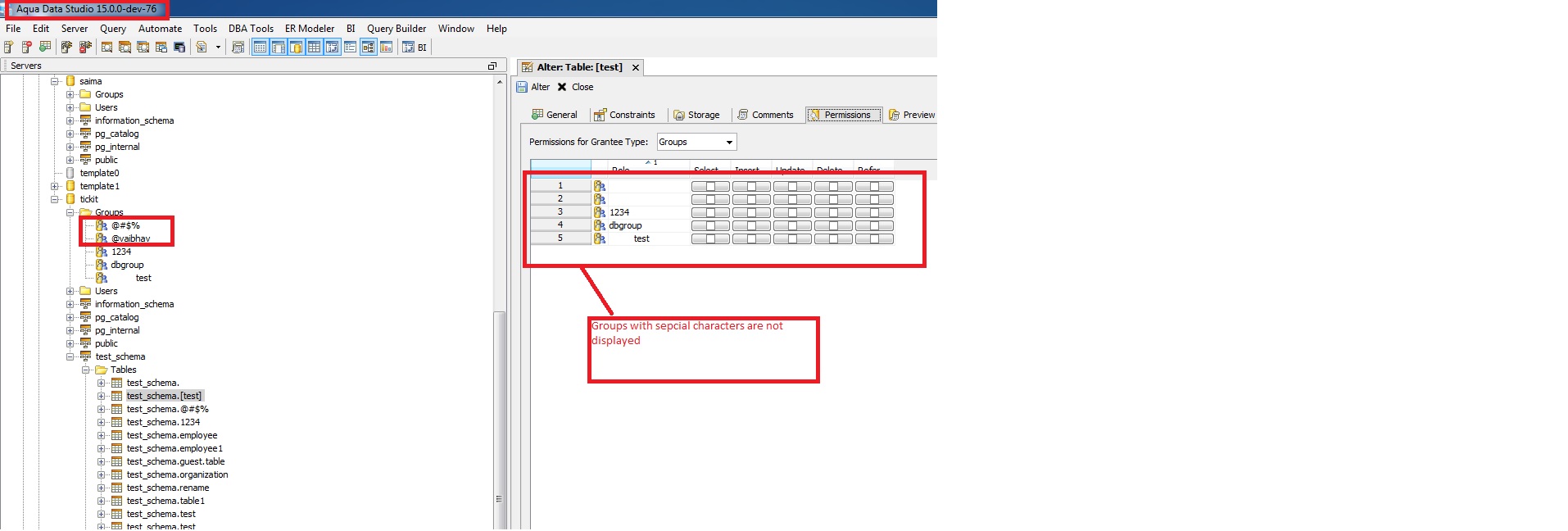The height and width of the screenshot is (531, 1568).
Task: Click the second magnifier query window icon
Action: pos(125,47)
